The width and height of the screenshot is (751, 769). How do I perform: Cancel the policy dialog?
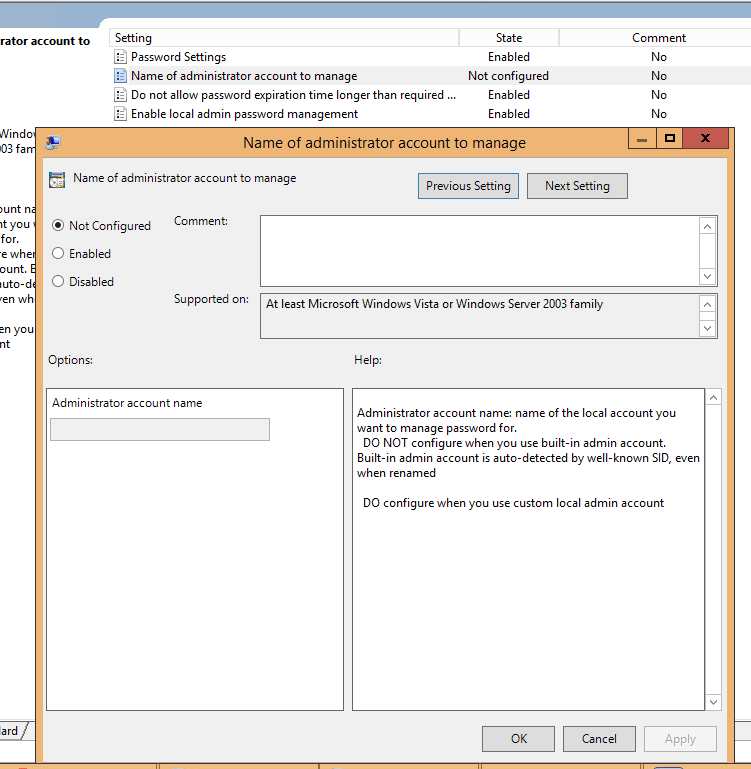pos(598,739)
